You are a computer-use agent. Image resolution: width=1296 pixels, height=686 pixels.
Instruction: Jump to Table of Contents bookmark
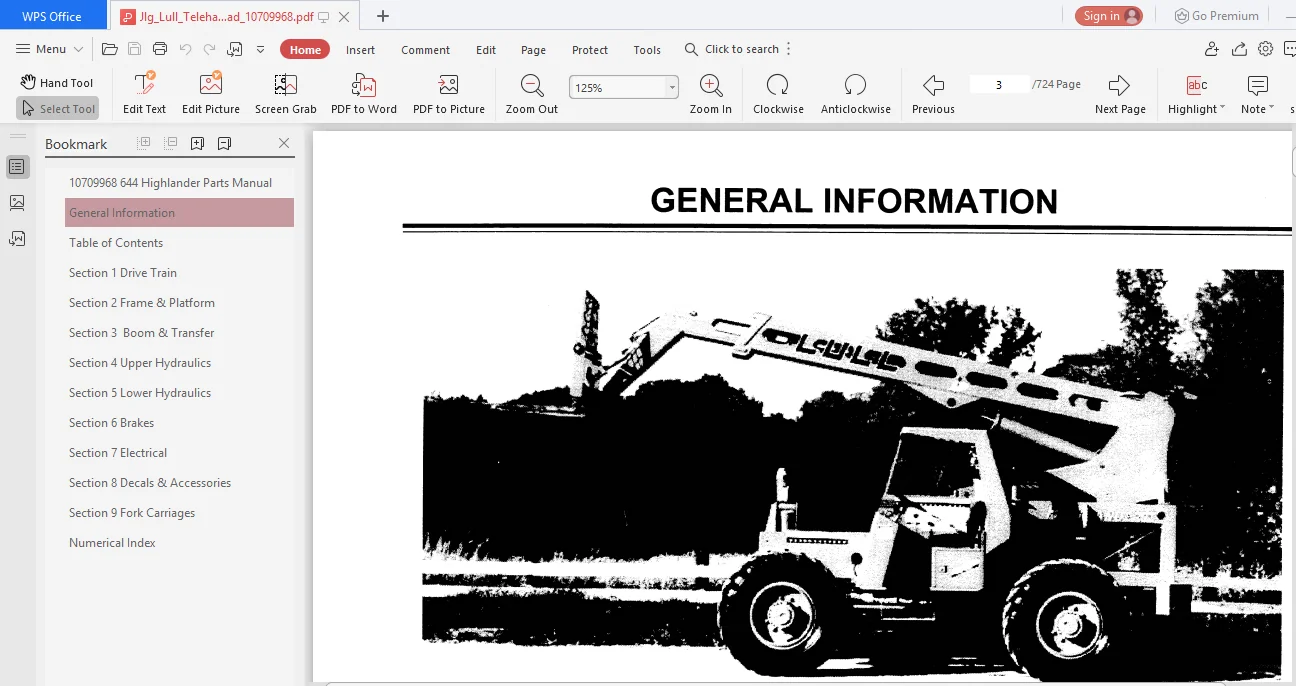coord(116,243)
